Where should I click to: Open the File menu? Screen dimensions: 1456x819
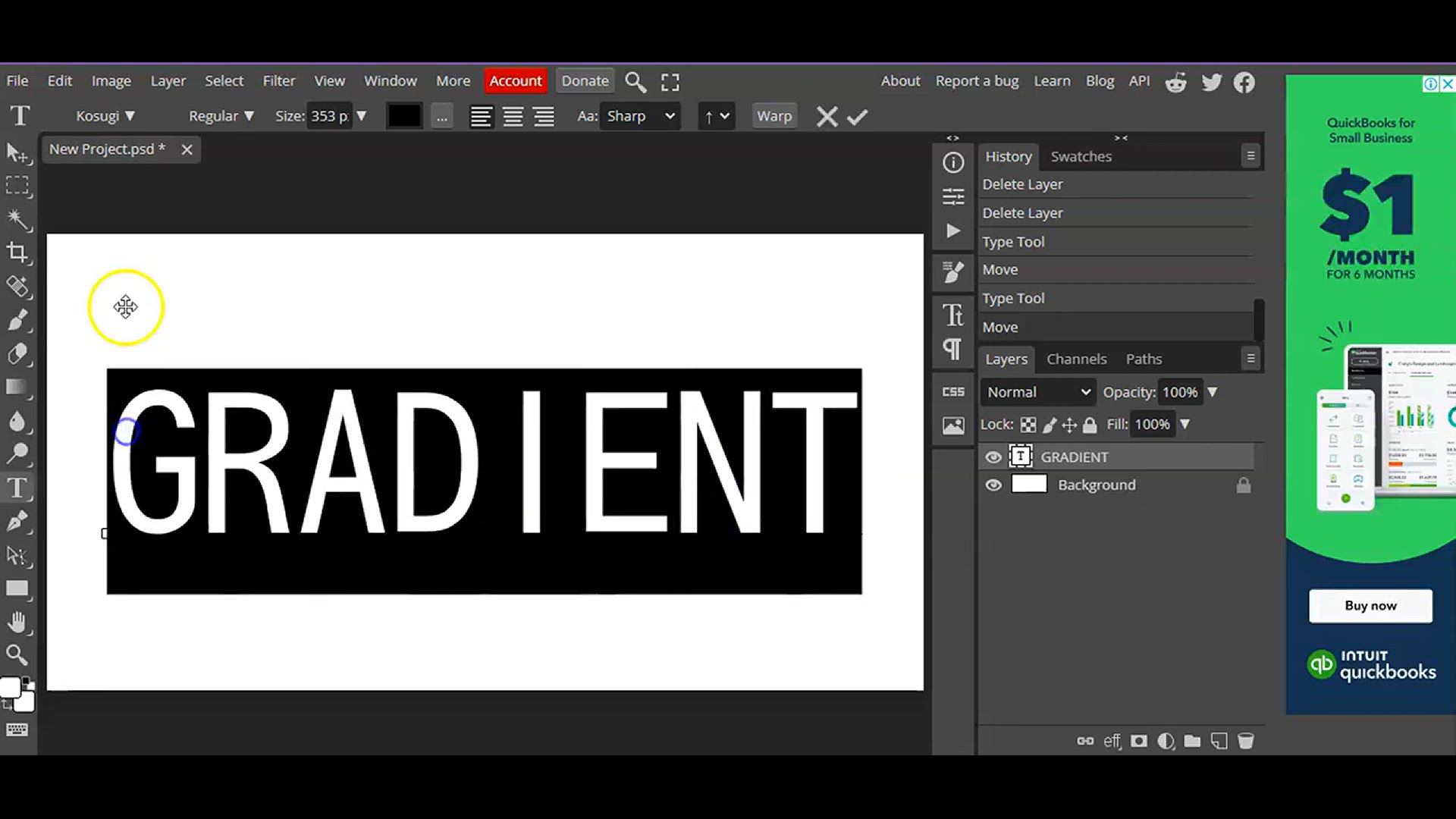pyautogui.click(x=17, y=81)
